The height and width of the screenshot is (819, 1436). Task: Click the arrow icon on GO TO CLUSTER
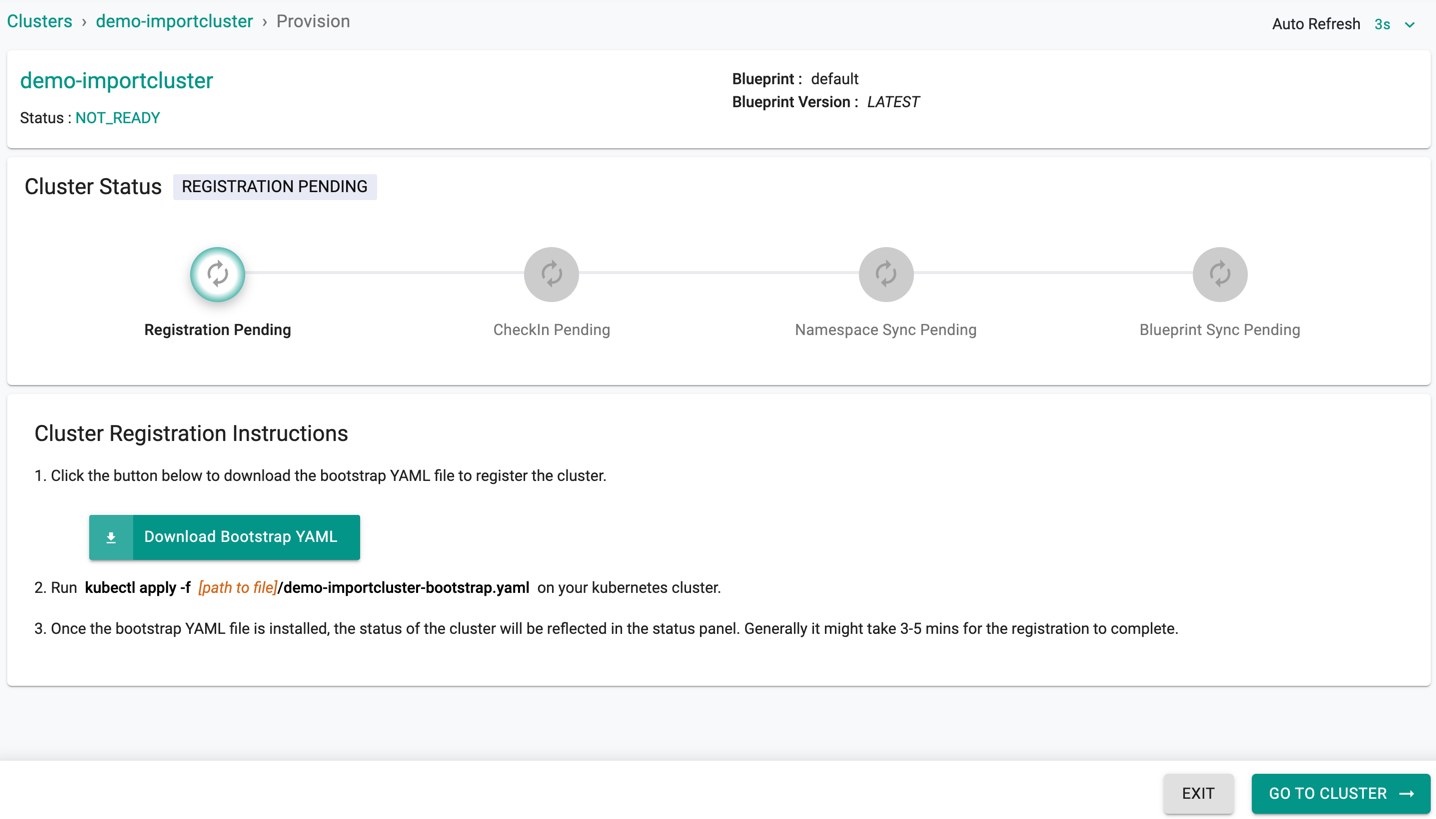[1407, 794]
